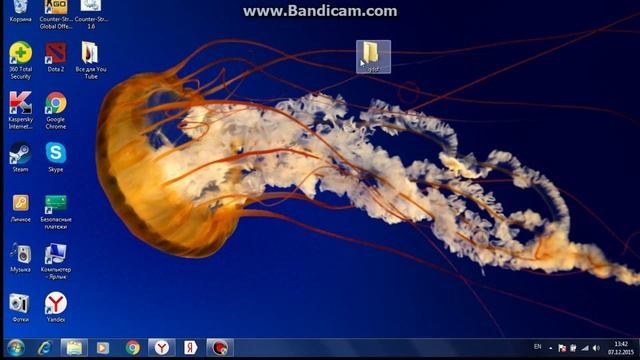Open the Action Center flag icon
This screenshot has width=640, height=360.
[562, 348]
